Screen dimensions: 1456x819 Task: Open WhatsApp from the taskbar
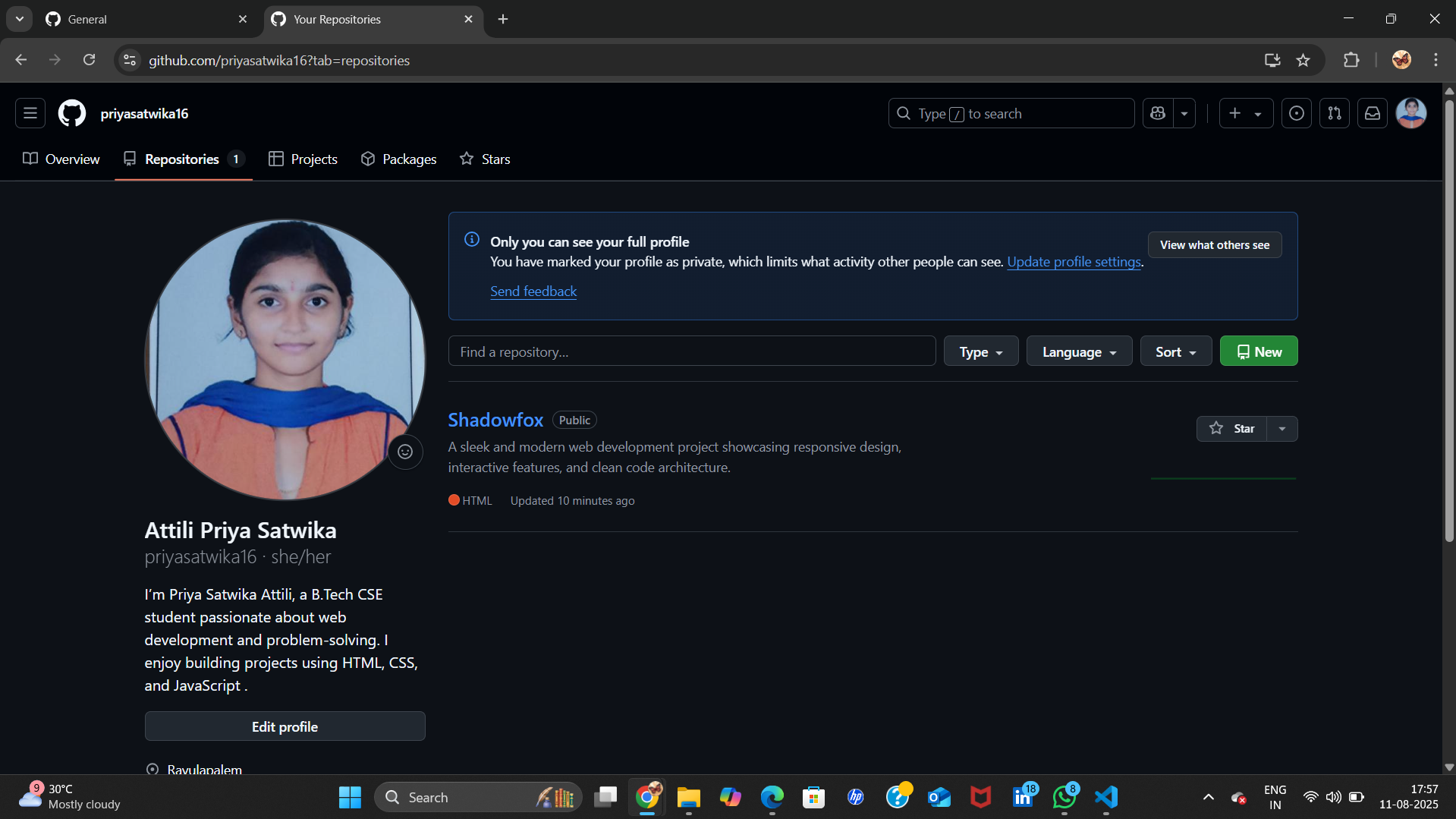pyautogui.click(x=1064, y=797)
